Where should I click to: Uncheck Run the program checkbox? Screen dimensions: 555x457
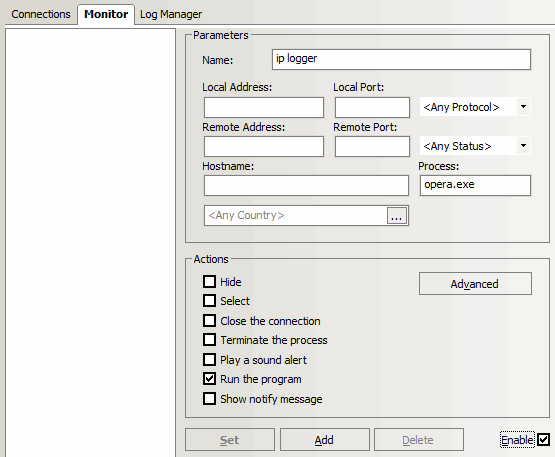coord(209,379)
